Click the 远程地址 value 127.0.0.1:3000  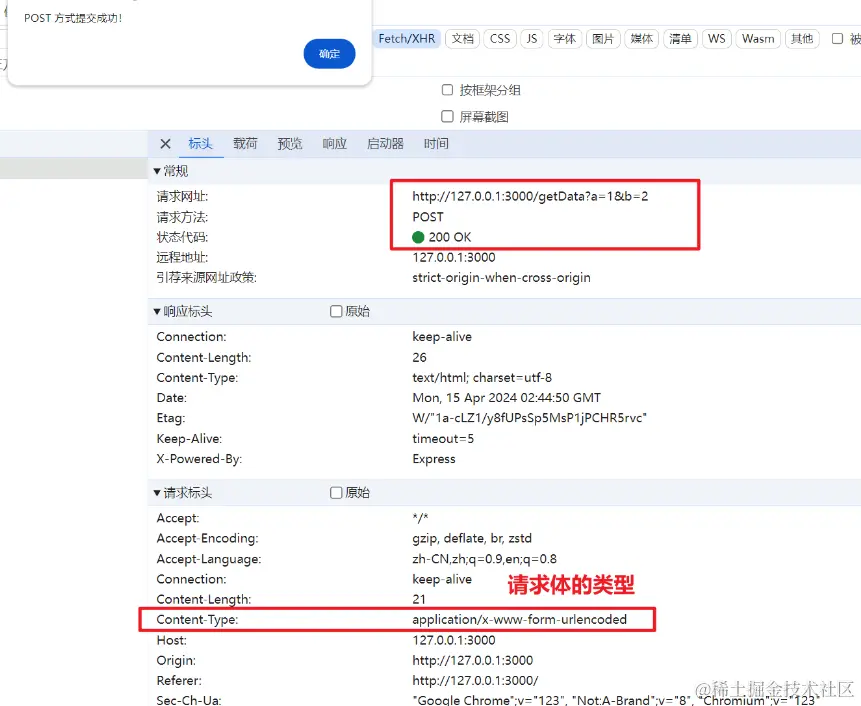pos(454,257)
